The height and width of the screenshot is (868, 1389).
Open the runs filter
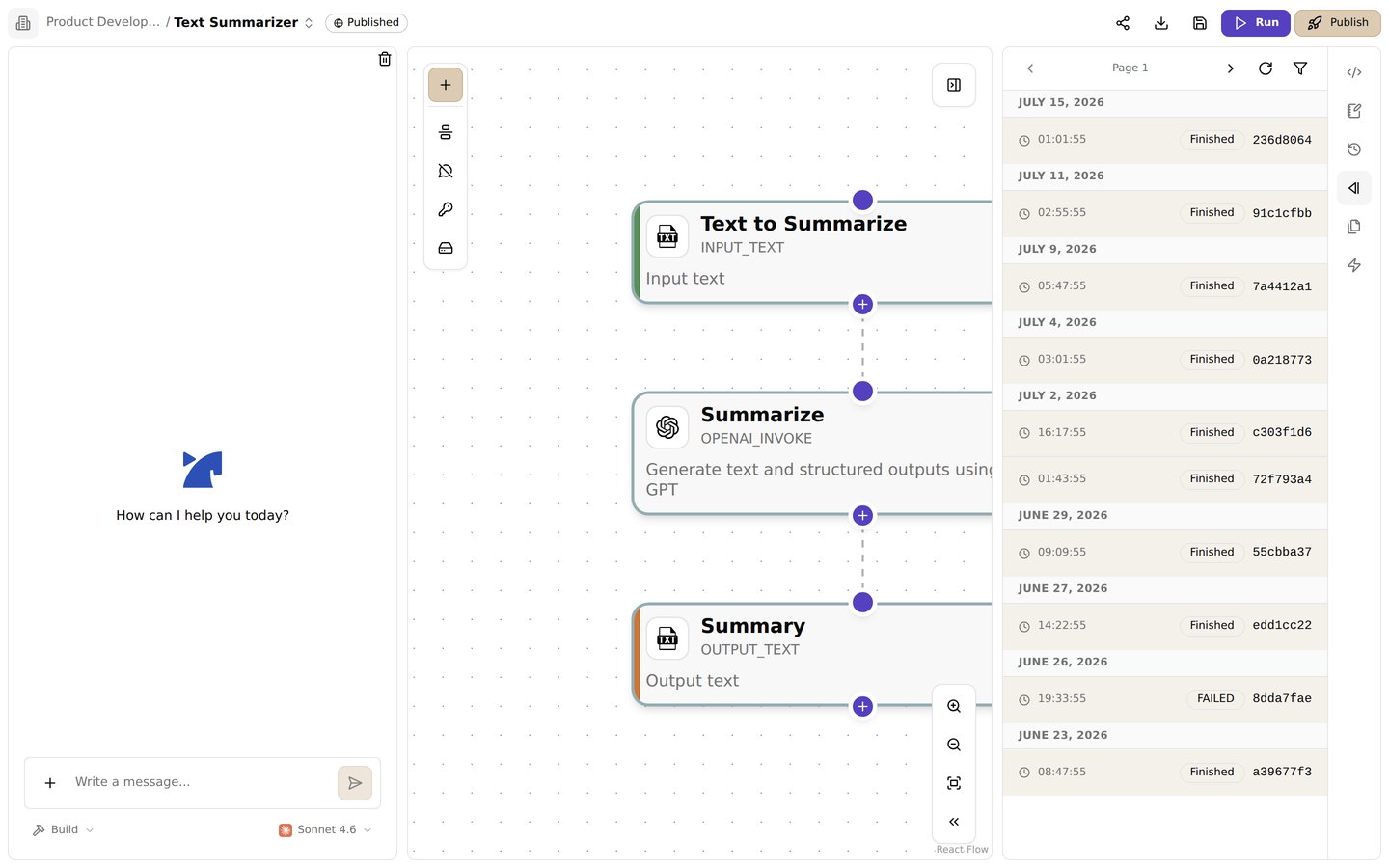(1300, 68)
